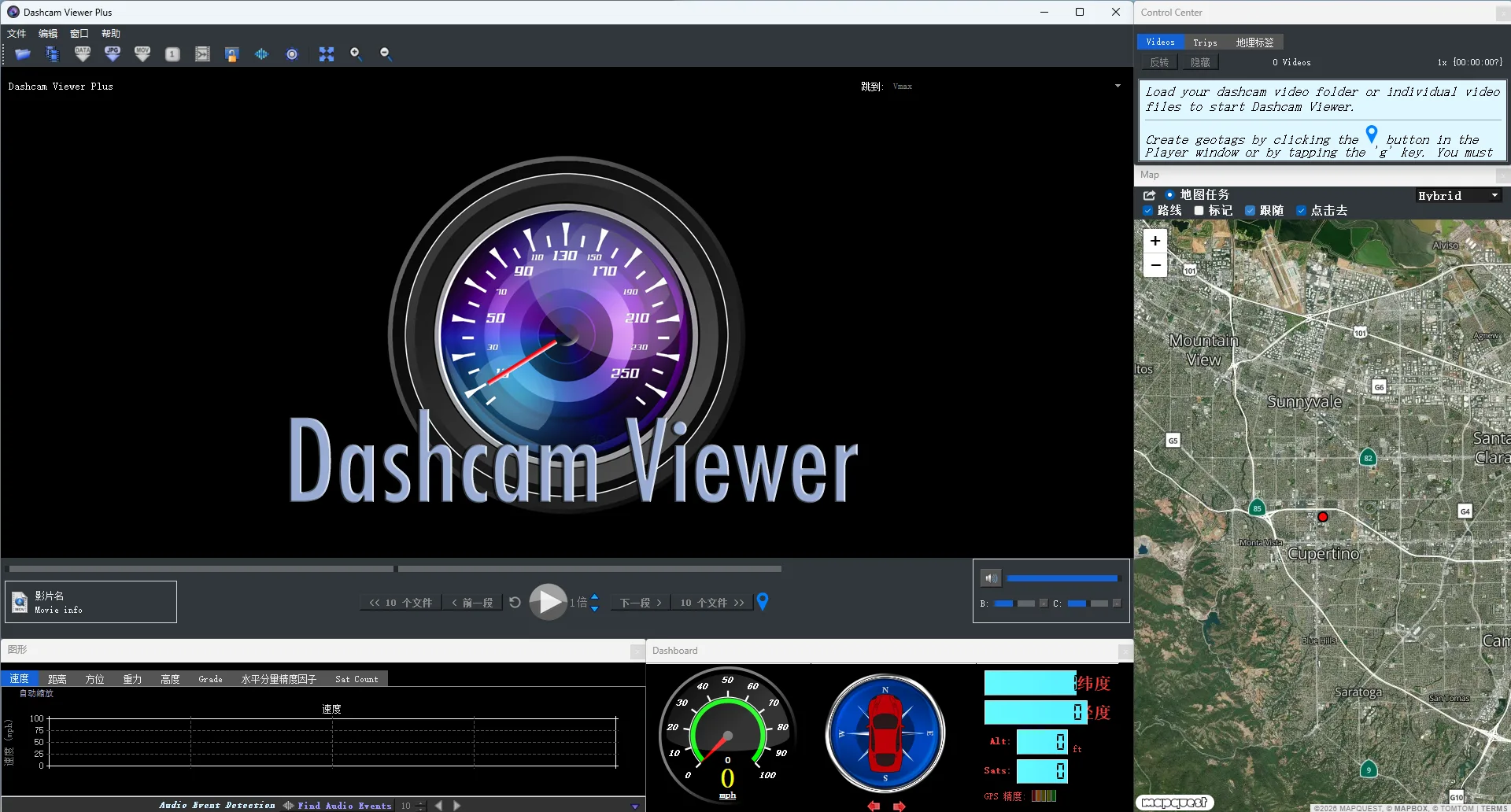Open video folder with the folder icon

click(x=23, y=54)
